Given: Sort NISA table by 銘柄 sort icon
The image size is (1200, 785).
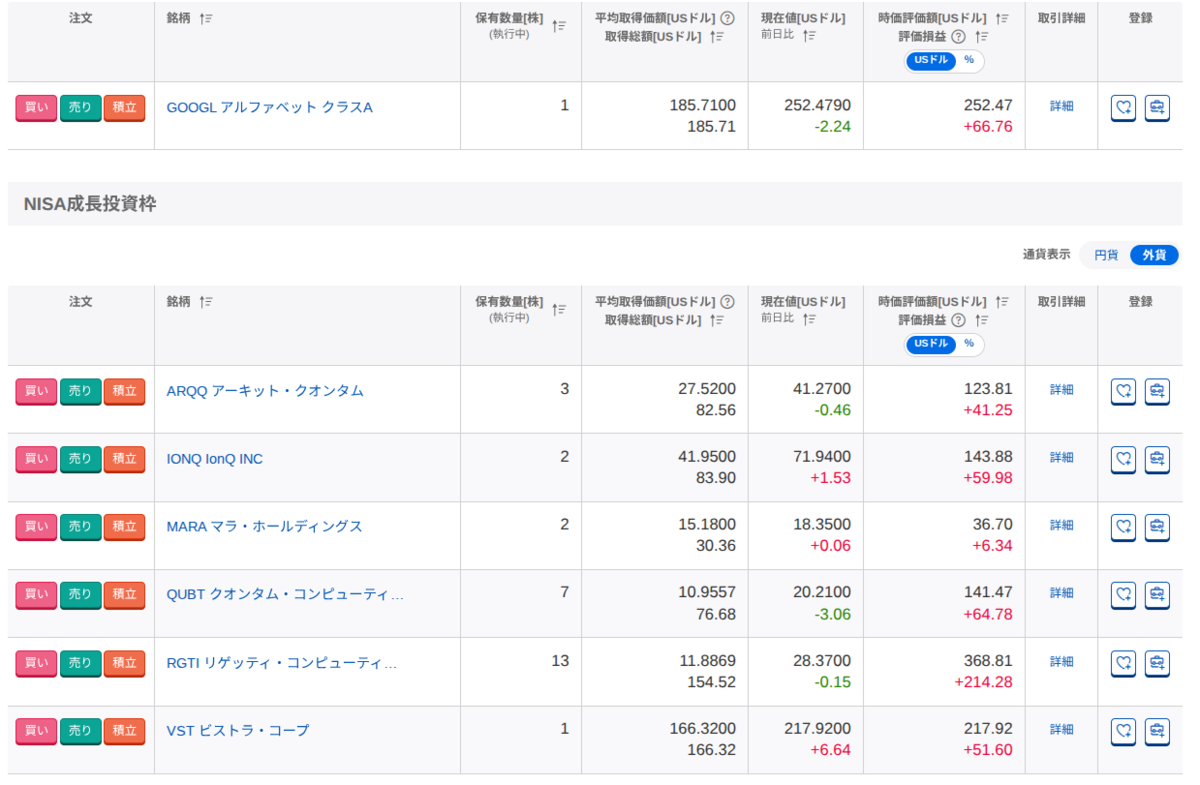Looking at the screenshot, I should pyautogui.click(x=206, y=301).
